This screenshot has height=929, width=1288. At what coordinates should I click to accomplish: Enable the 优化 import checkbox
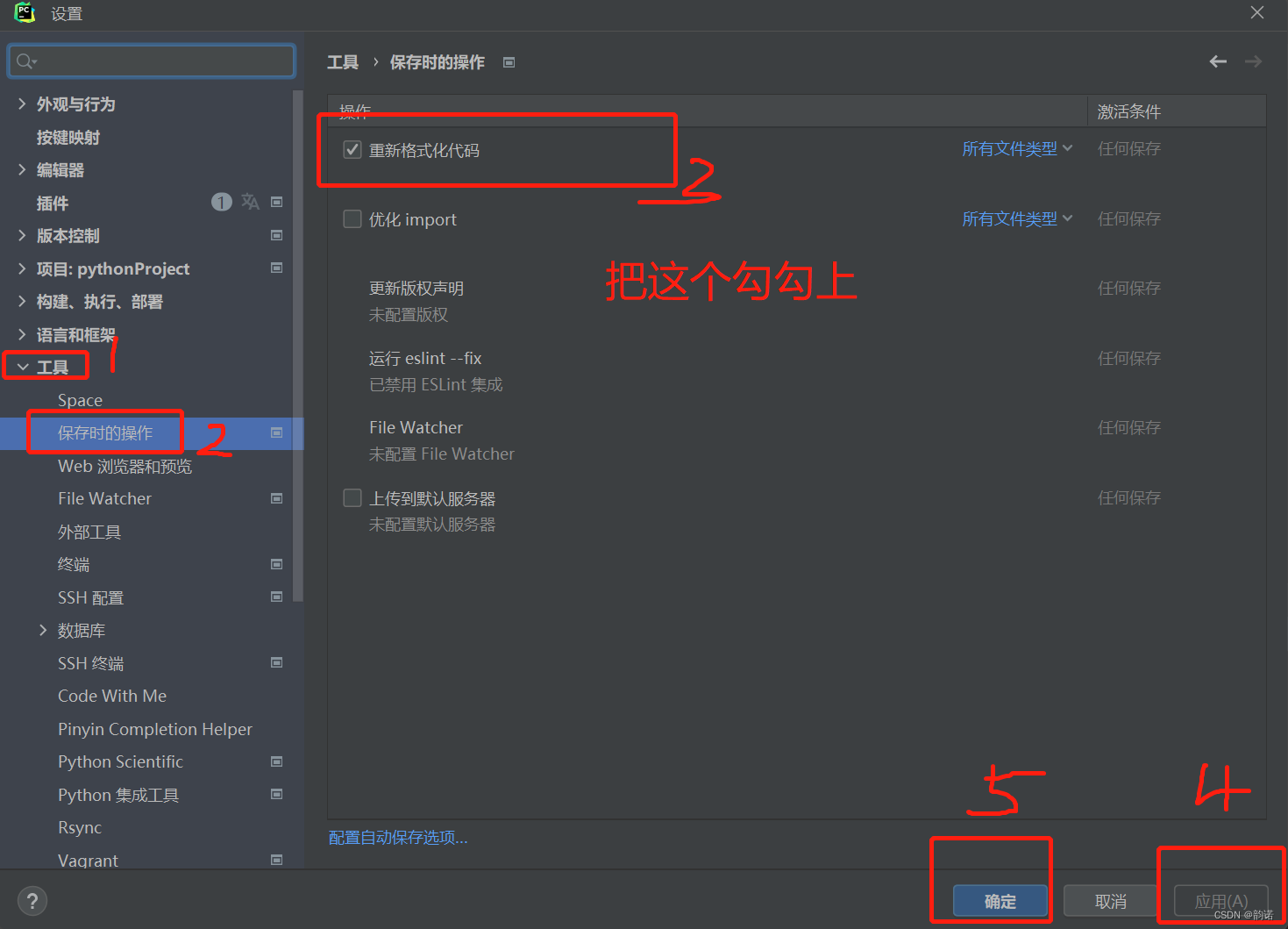(x=352, y=218)
